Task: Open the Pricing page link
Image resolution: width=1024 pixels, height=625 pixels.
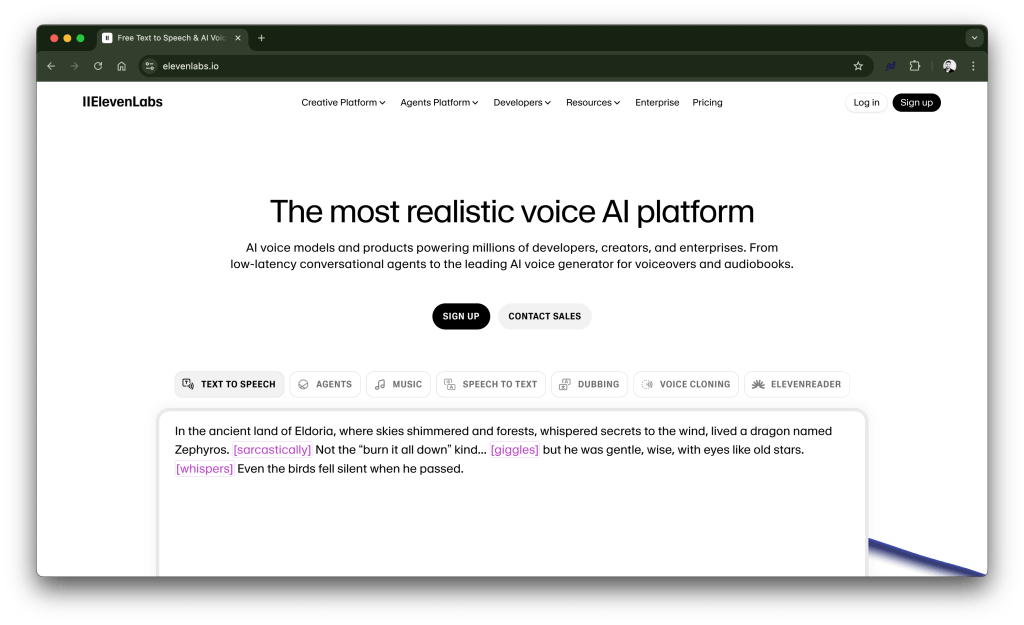Action: click(x=707, y=103)
